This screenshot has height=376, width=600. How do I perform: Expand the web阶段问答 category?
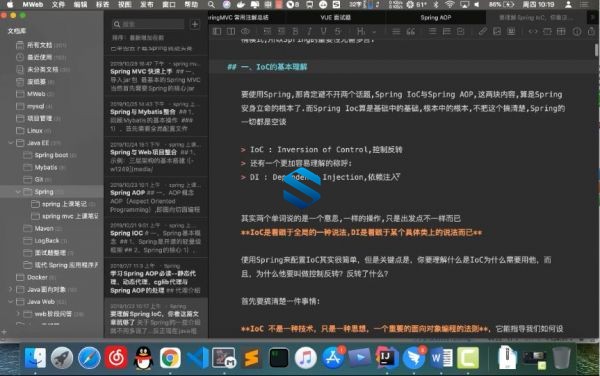[x=18, y=314]
